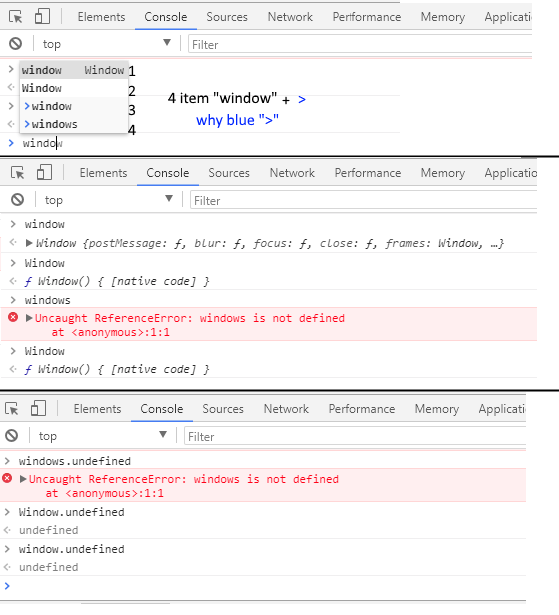Open Memory tab in middle DevTools panel
Viewport: 559px width, 615px height.
[x=442, y=173]
